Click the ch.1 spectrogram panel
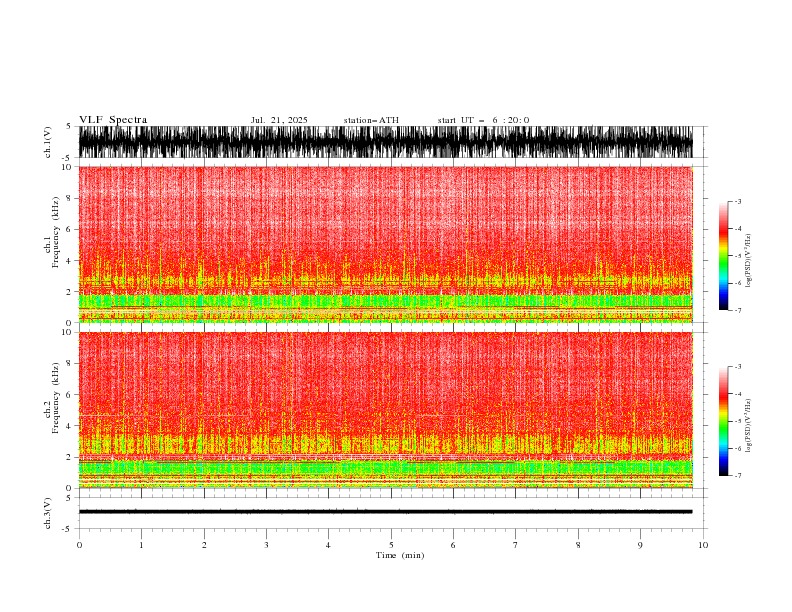Image resolution: width=792 pixels, height=612 pixels. click(x=385, y=244)
